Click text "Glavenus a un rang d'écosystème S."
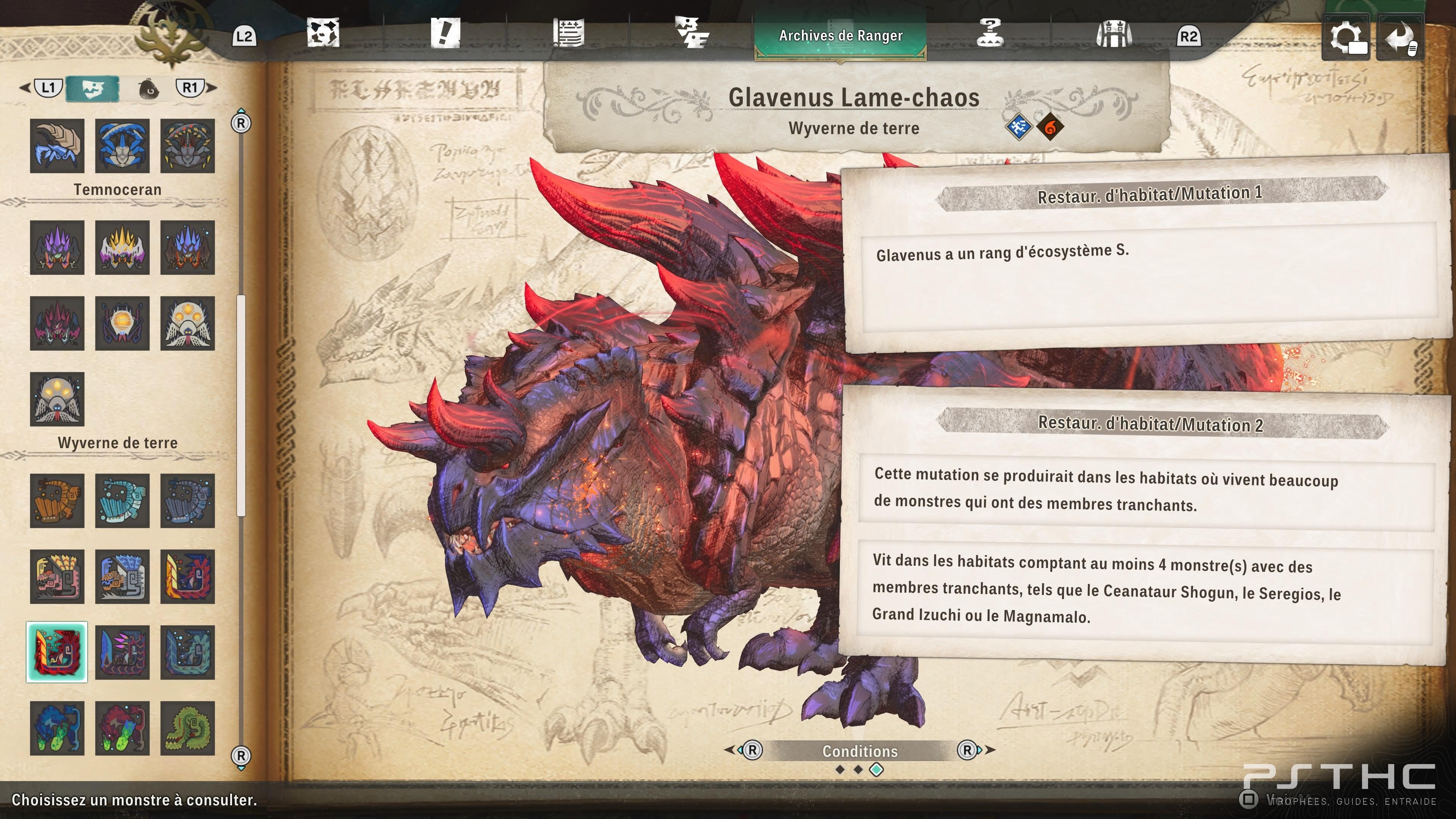Viewport: 1456px width, 819px height. [x=1003, y=253]
